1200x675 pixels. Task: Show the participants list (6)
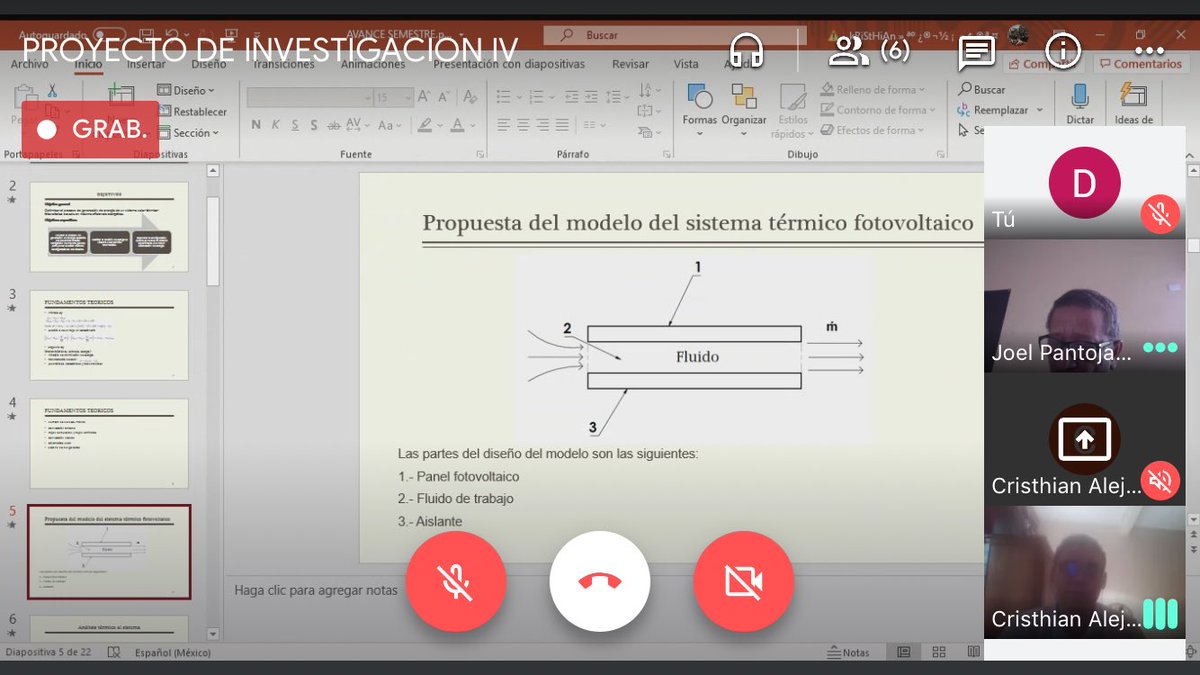tap(869, 50)
